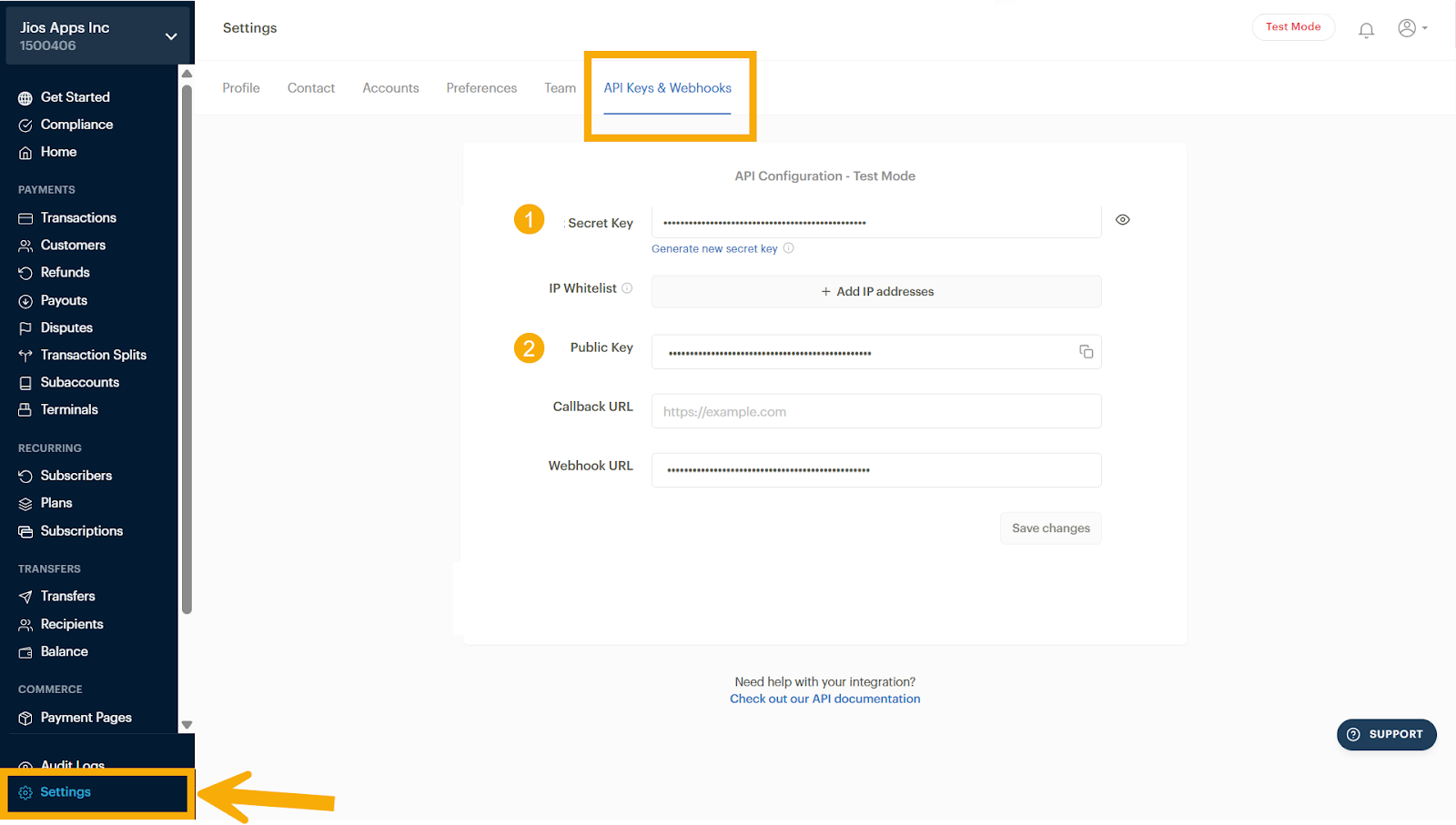Click the Transaction Splits branch icon
1456x825 pixels.
25,356
